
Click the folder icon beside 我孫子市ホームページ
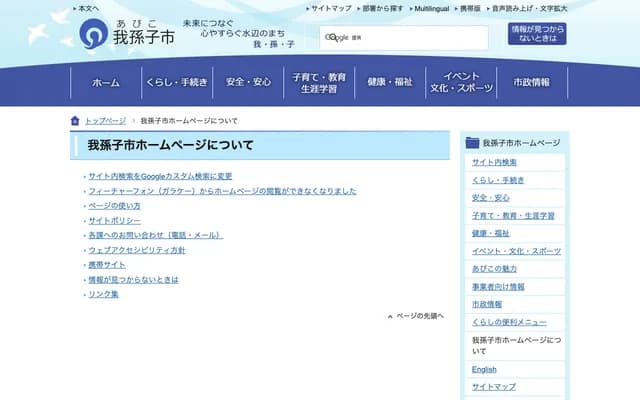(x=472, y=143)
